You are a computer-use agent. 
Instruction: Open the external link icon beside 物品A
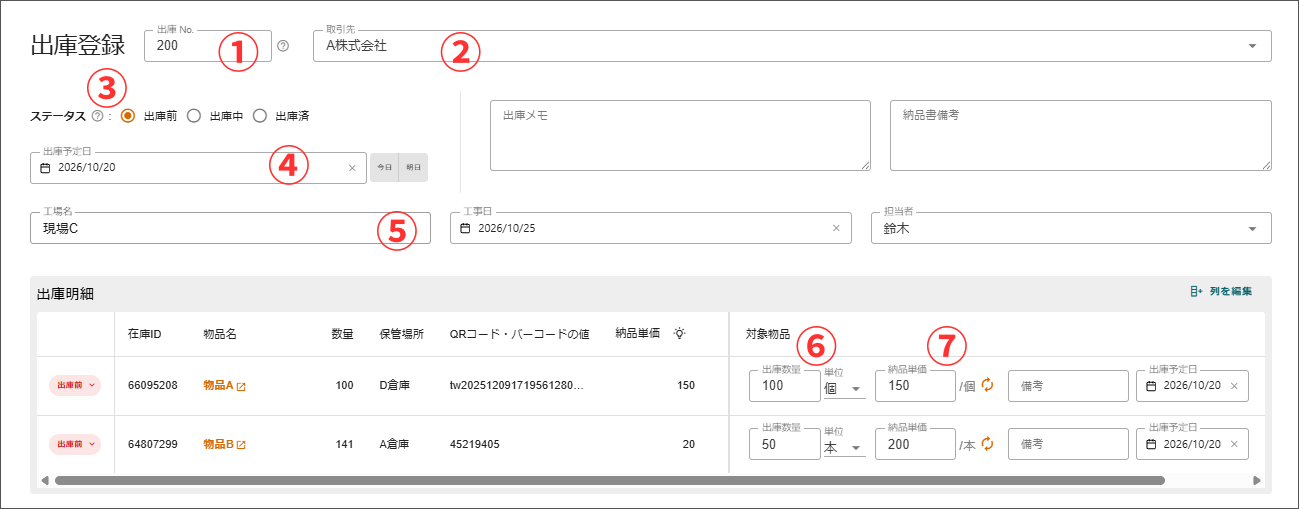pos(241,386)
